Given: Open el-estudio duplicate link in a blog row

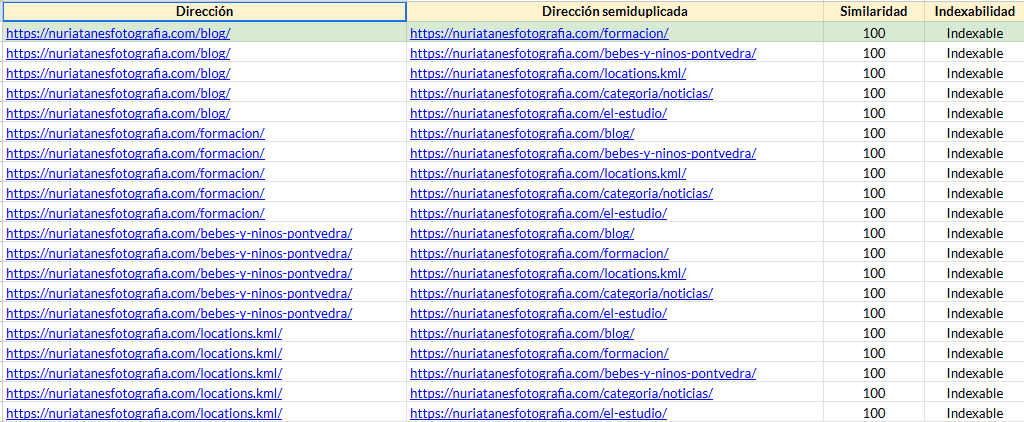Looking at the screenshot, I should click(x=538, y=113).
